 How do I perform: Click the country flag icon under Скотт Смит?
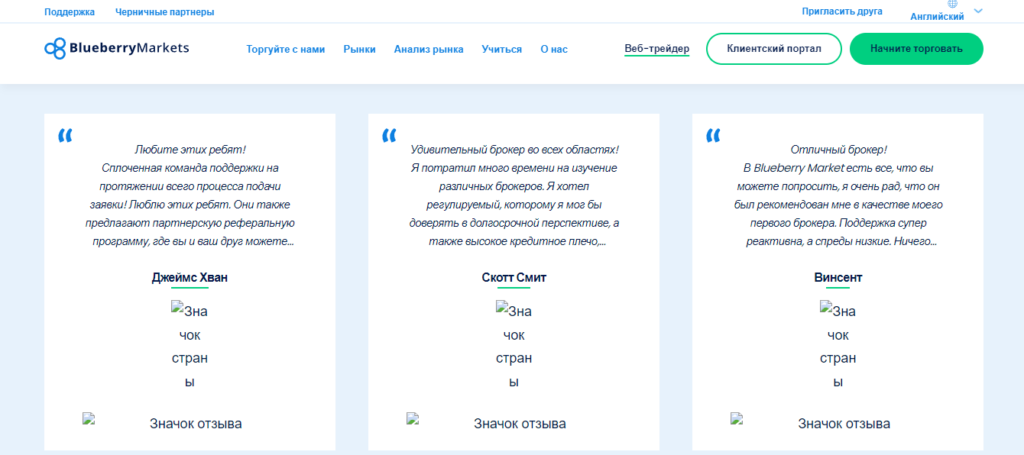click(514, 345)
